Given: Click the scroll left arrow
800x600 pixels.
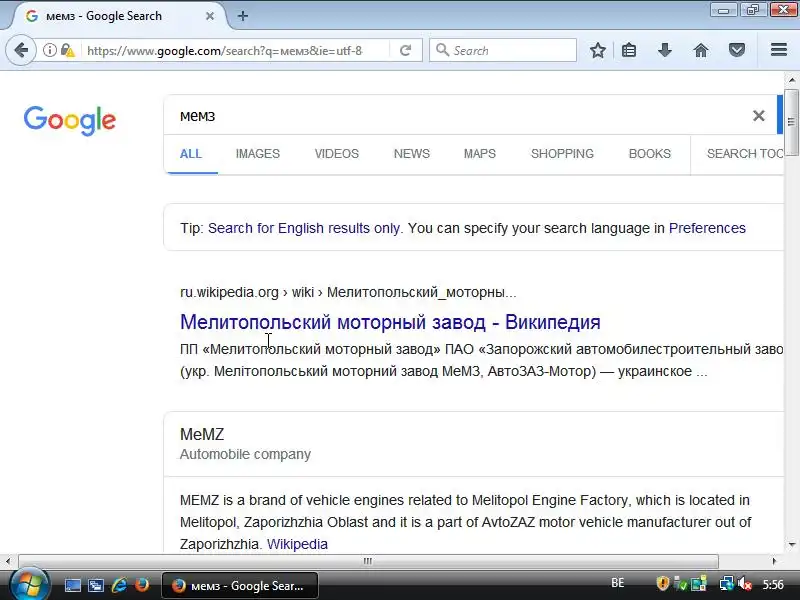Looking at the screenshot, I should pos(8,561).
